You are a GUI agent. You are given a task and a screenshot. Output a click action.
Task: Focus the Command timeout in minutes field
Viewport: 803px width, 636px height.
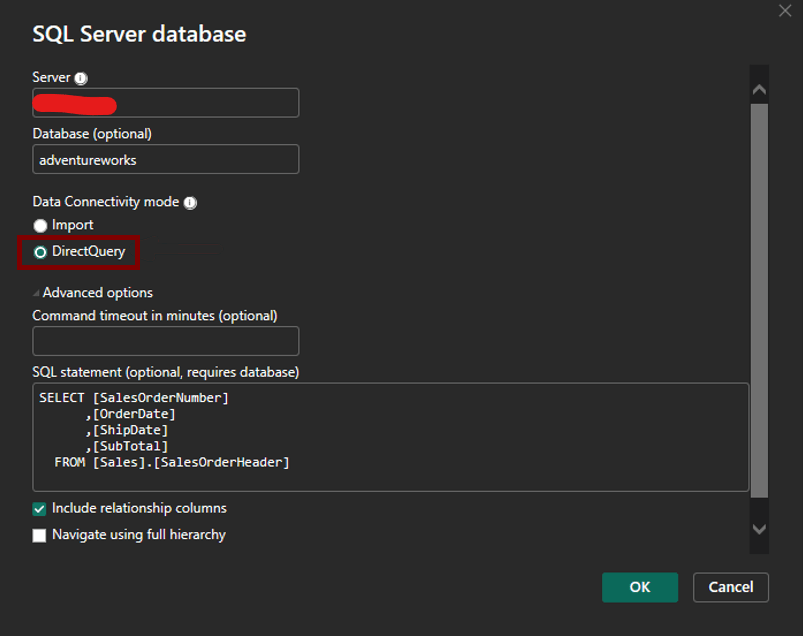[165, 341]
